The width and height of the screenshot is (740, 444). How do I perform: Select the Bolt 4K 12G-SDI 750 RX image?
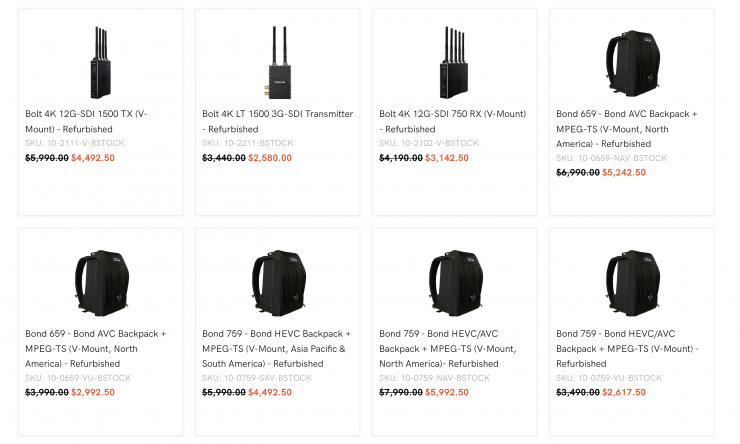tap(454, 62)
